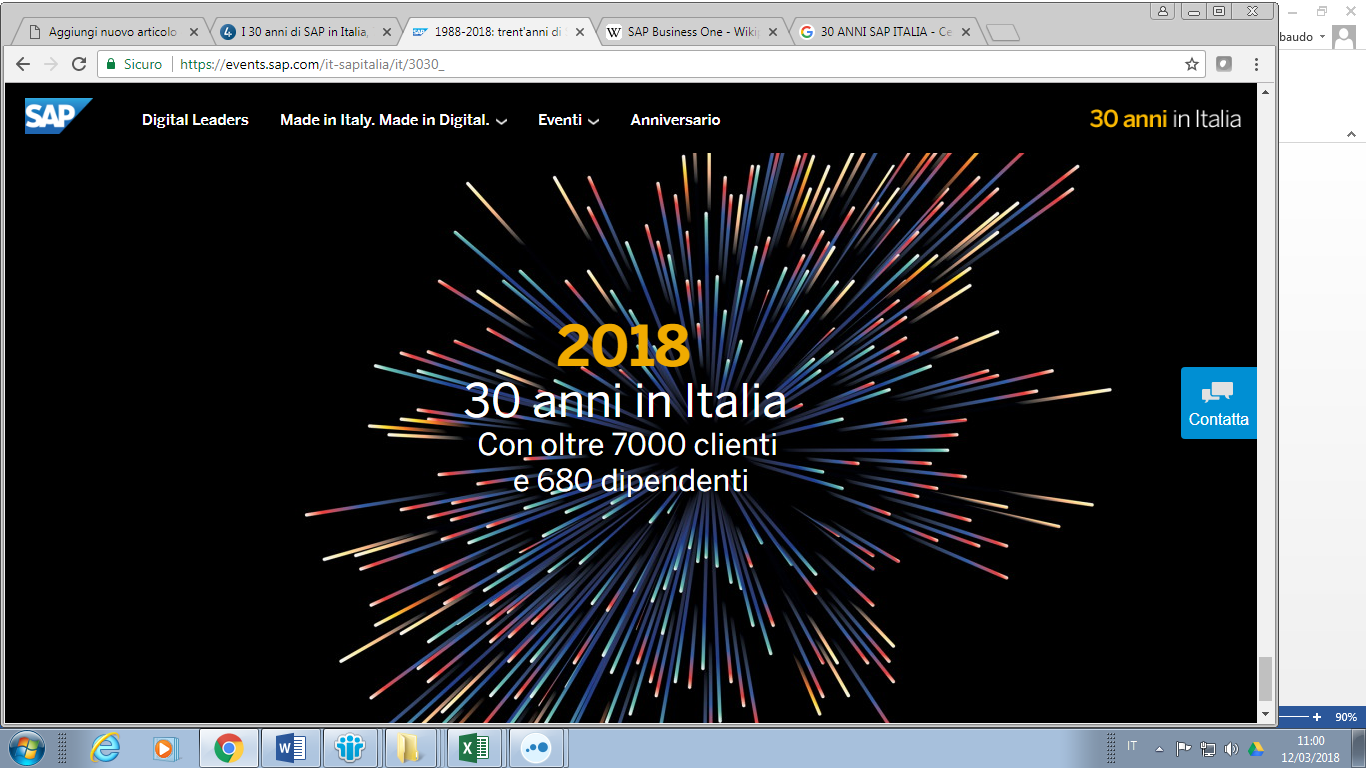Click the Chrome profile person icon

click(1163, 10)
